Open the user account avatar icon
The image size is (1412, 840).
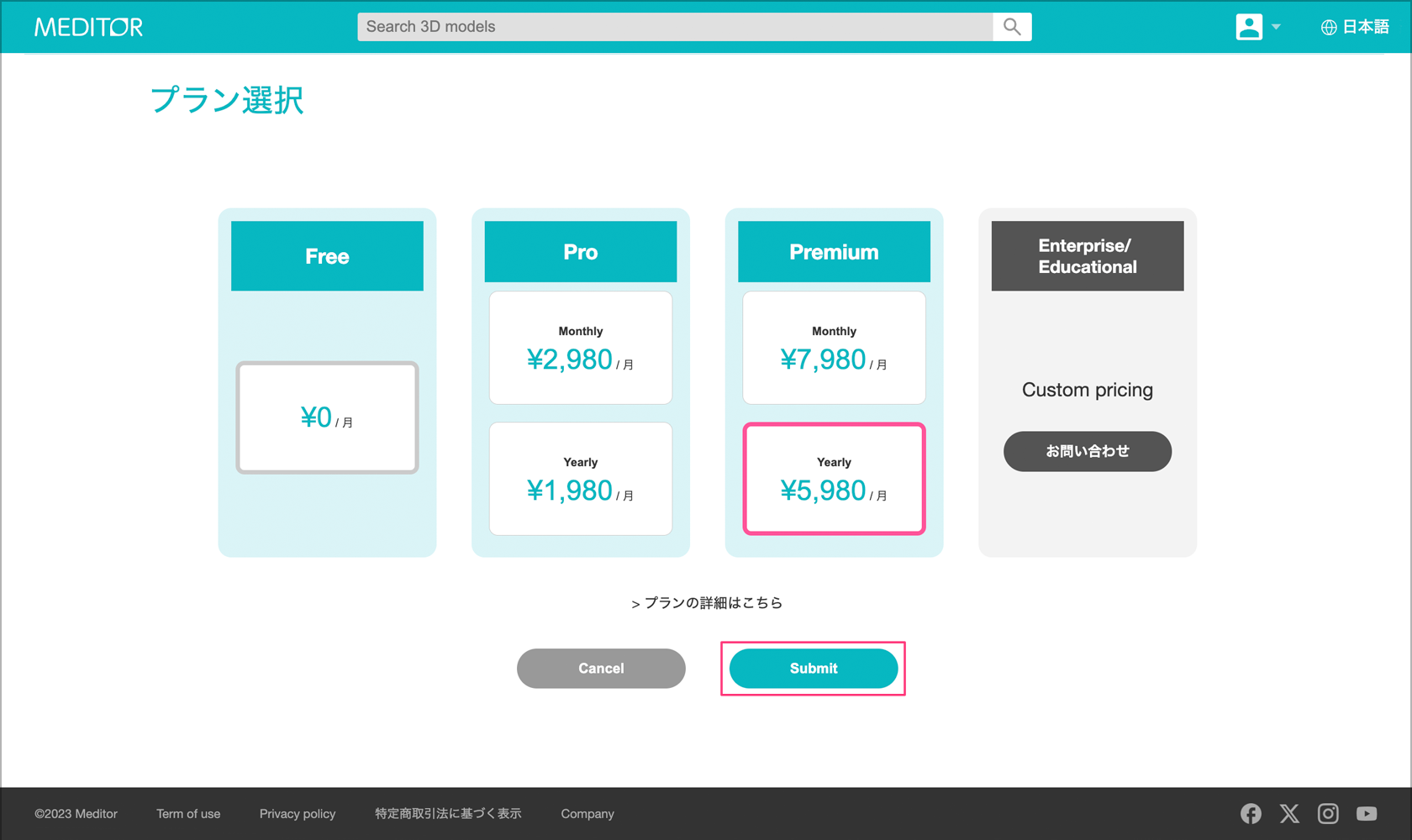click(x=1249, y=27)
